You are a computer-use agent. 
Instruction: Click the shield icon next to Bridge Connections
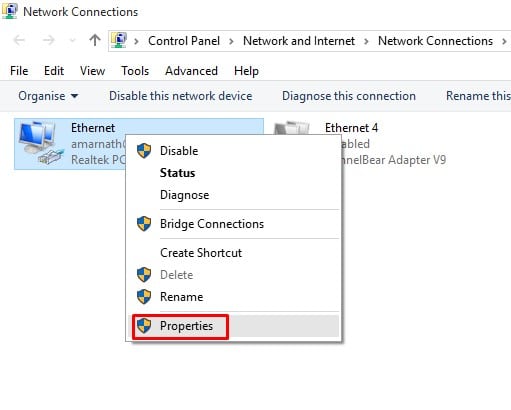click(x=144, y=224)
